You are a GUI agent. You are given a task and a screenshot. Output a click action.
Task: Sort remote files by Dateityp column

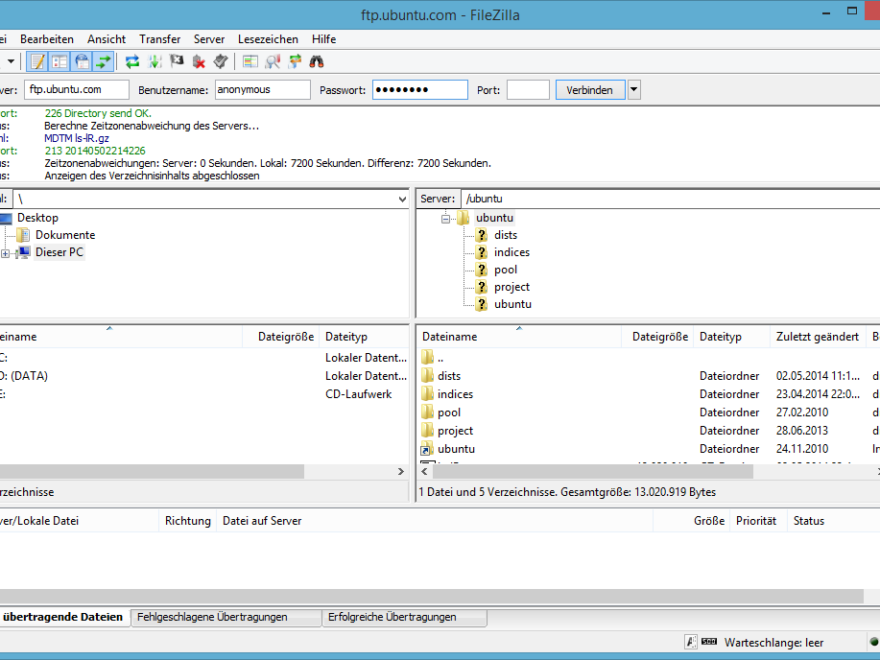tap(732, 337)
